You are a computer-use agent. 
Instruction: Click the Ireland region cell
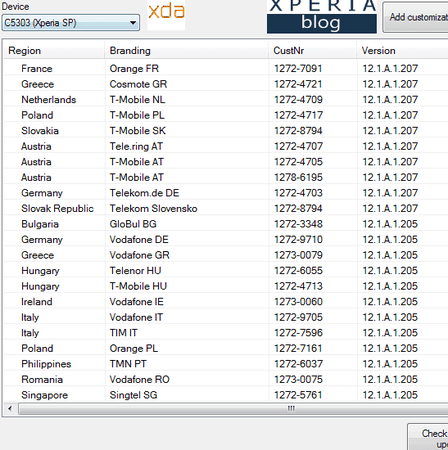[x=37, y=302]
